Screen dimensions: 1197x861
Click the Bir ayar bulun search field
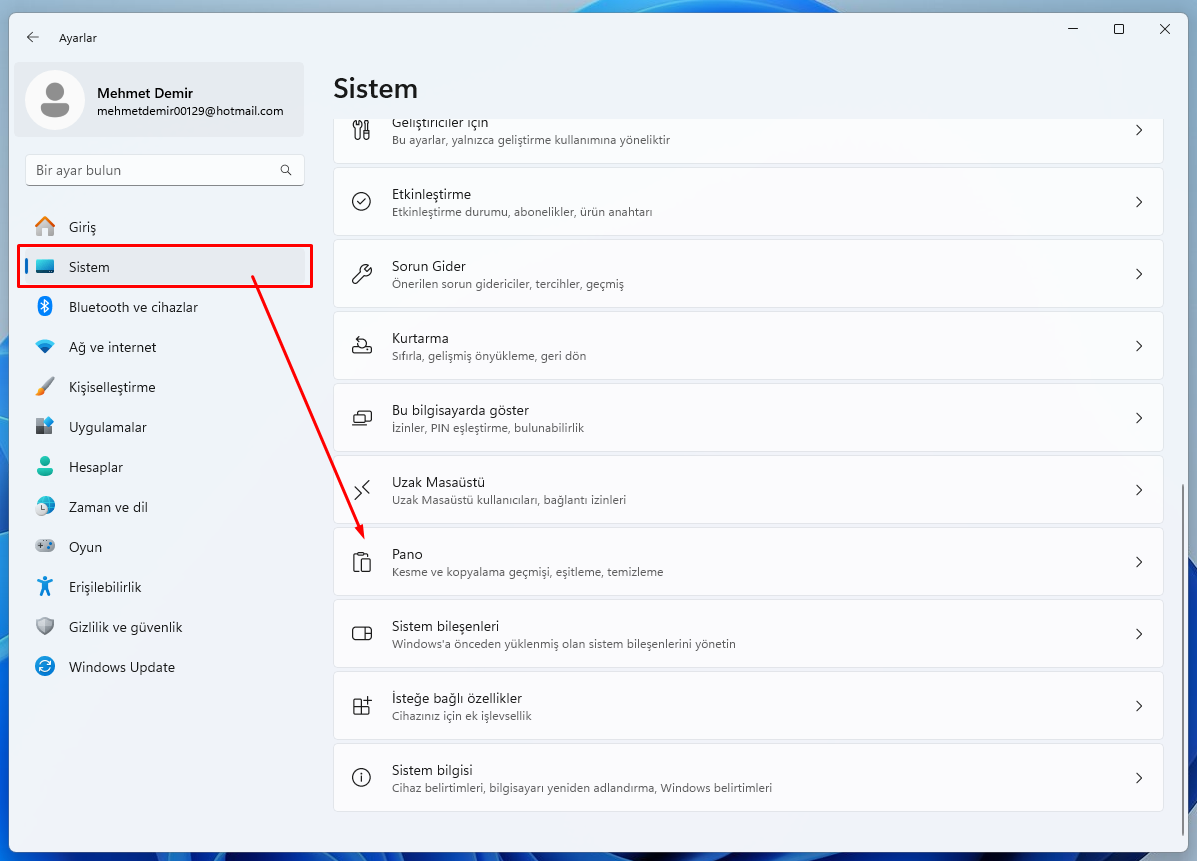(155, 170)
